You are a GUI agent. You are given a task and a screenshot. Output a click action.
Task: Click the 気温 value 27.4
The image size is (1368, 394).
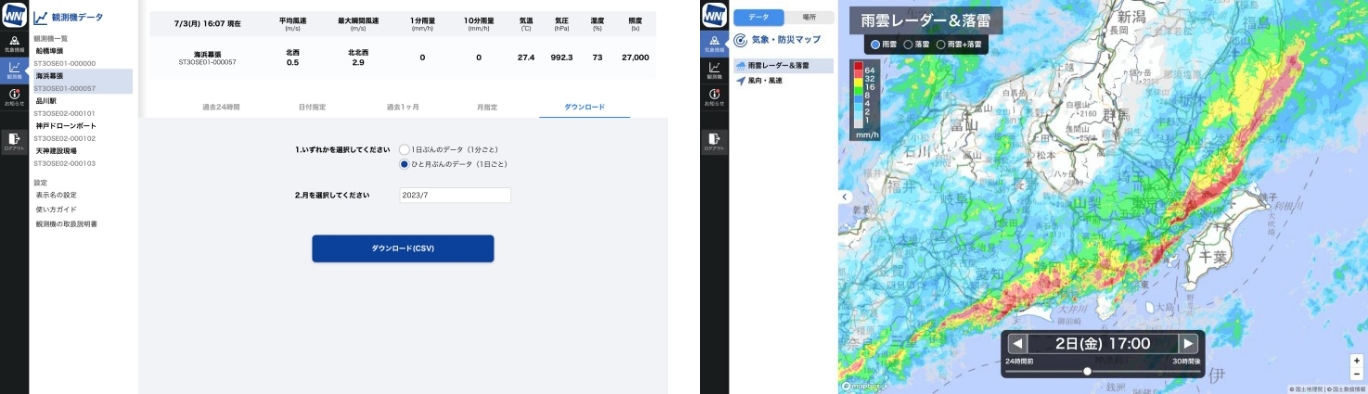tap(526, 57)
